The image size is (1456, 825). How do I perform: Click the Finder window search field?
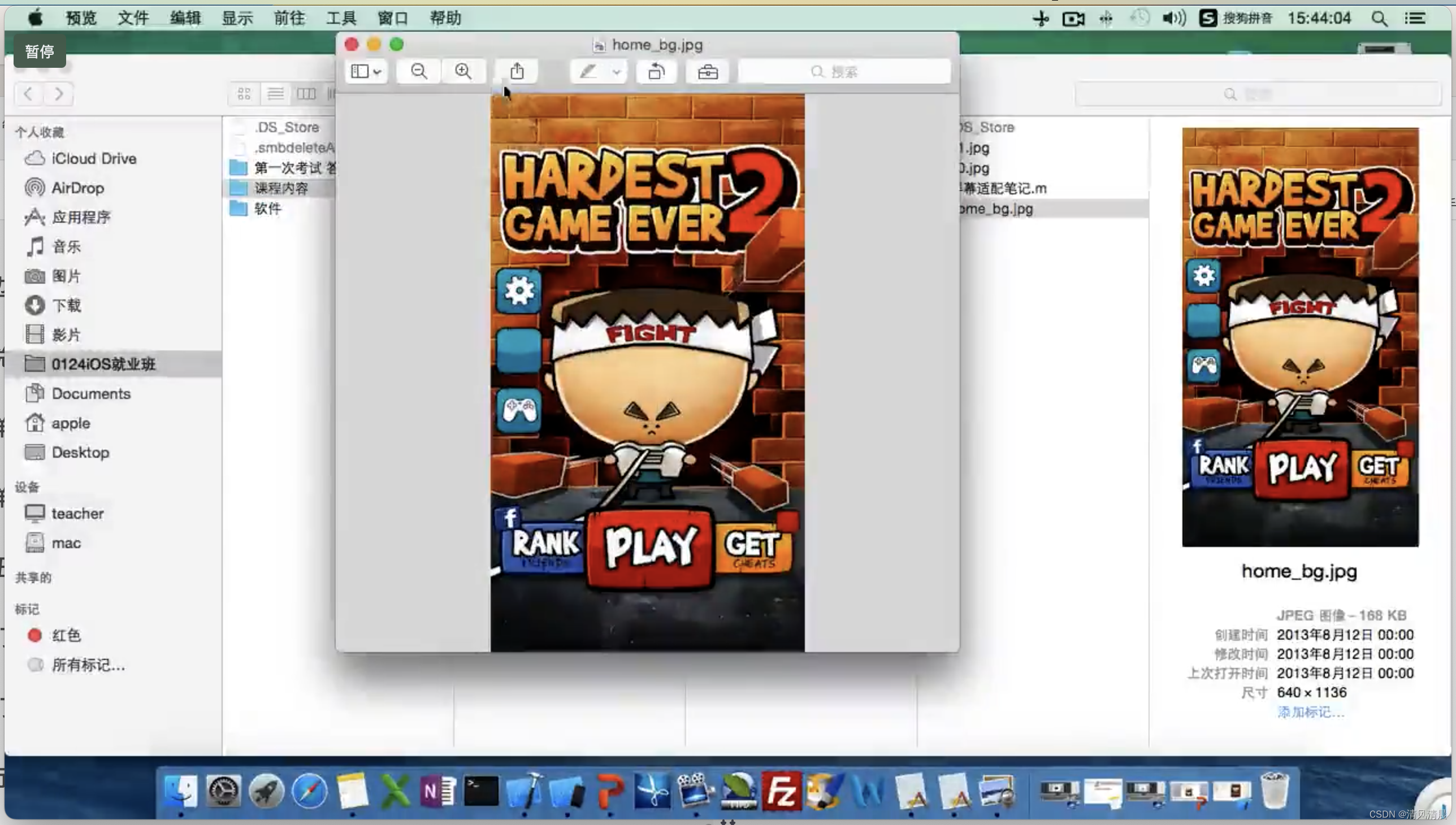[1258, 93]
